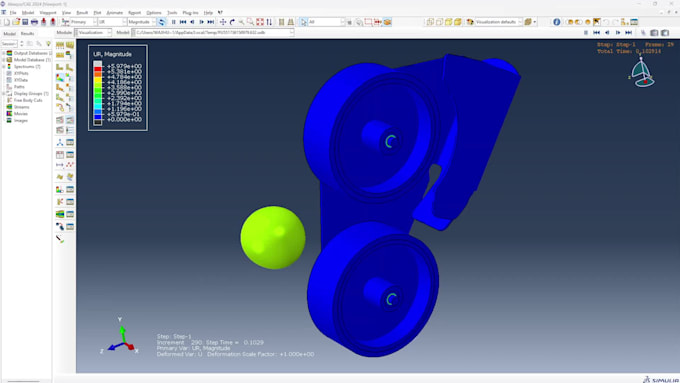Enable hidden line render style
Image resolution: width=680 pixels, height=383 pixels.
[439, 22]
